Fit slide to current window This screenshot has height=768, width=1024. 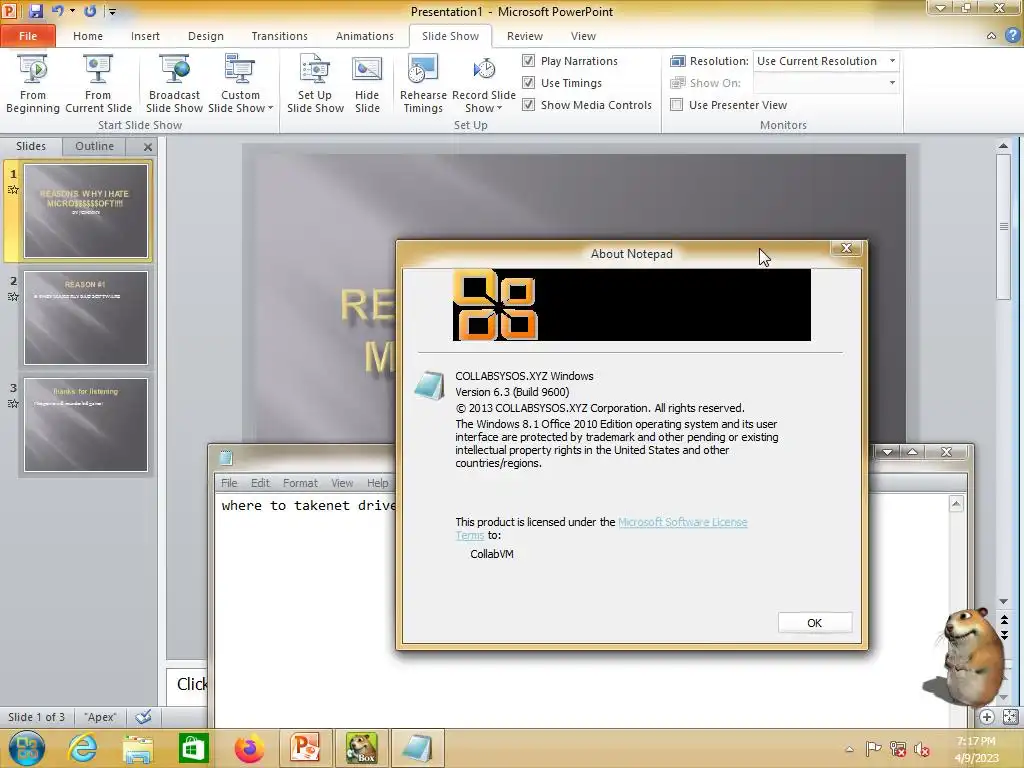pyautogui.click(x=1010, y=717)
